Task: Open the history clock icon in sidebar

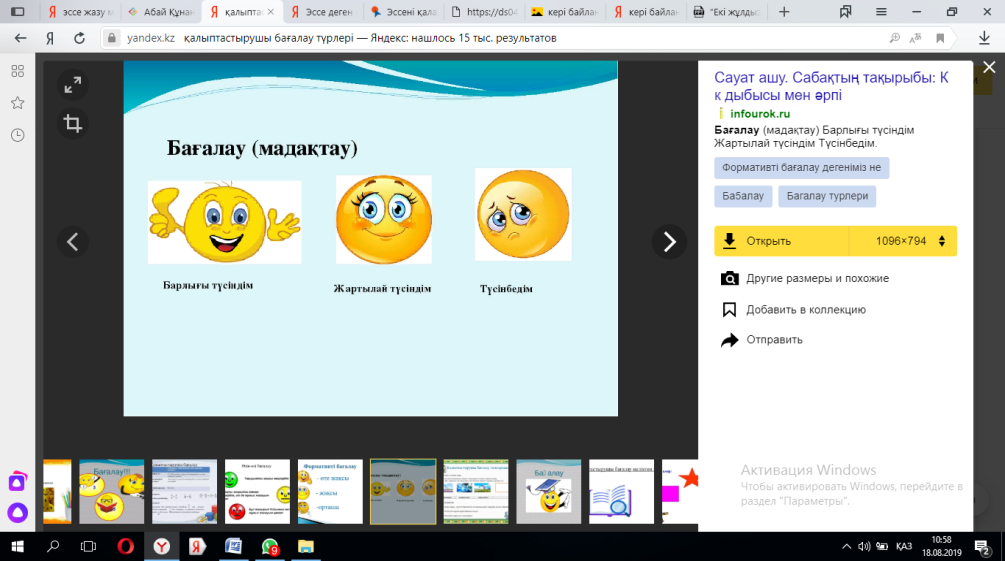Action: [x=17, y=135]
